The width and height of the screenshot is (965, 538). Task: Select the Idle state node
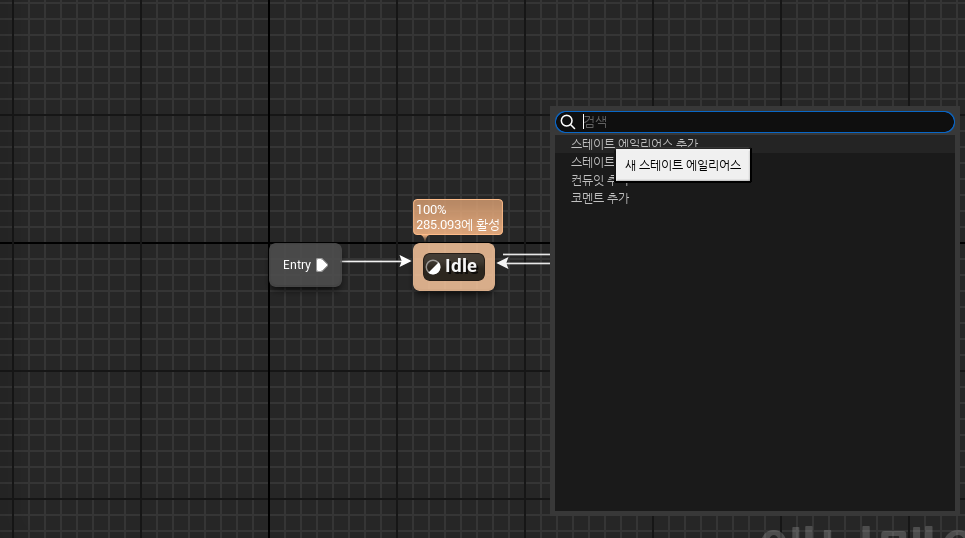click(x=454, y=267)
